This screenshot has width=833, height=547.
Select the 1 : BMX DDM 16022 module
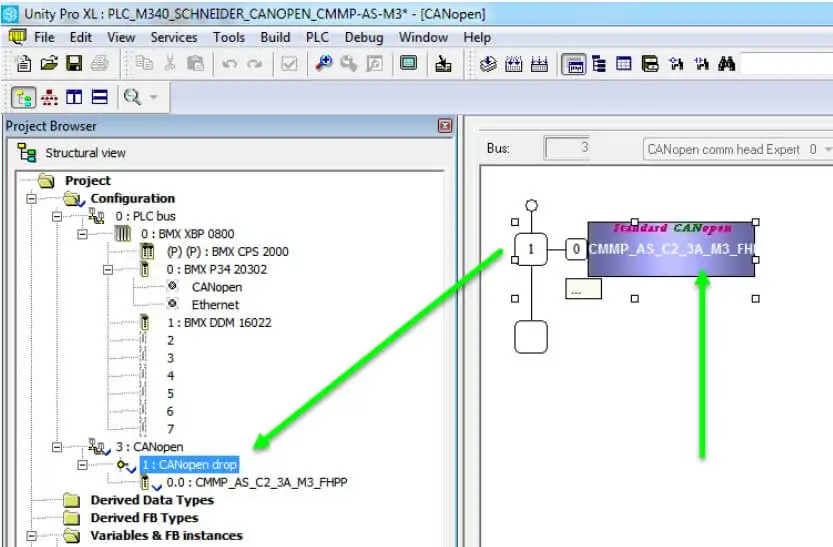(x=219, y=323)
